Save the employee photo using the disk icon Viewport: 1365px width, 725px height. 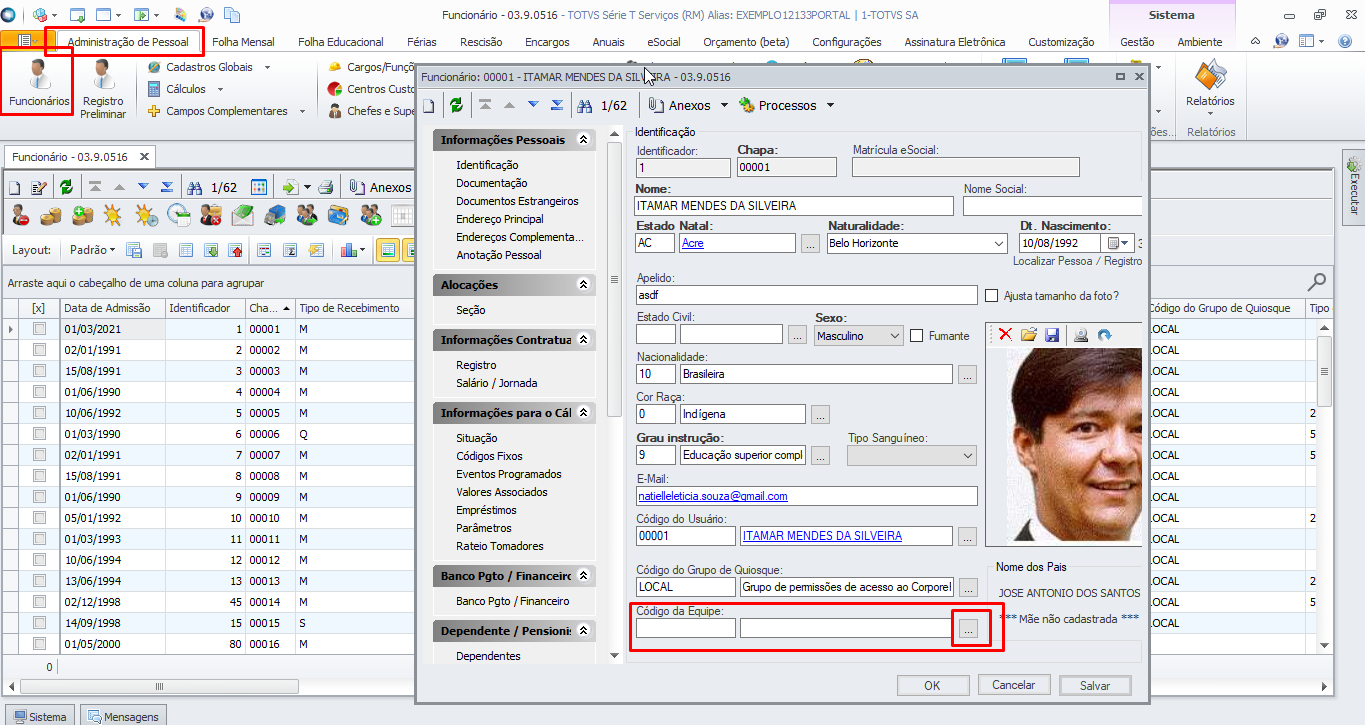click(1052, 336)
